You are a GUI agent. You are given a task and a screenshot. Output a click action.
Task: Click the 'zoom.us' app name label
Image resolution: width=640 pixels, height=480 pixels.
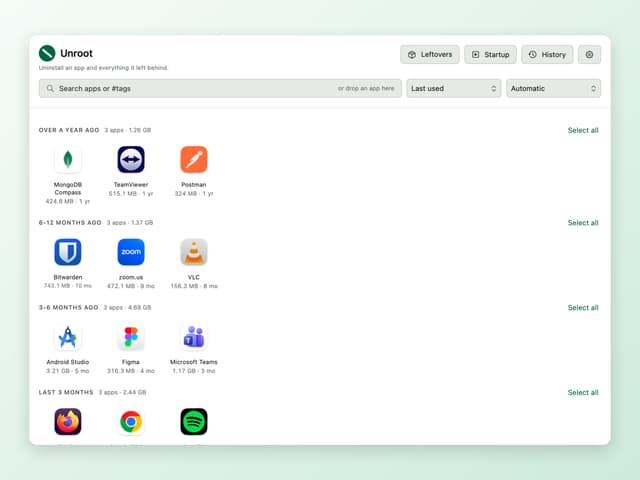pyautogui.click(x=131, y=278)
